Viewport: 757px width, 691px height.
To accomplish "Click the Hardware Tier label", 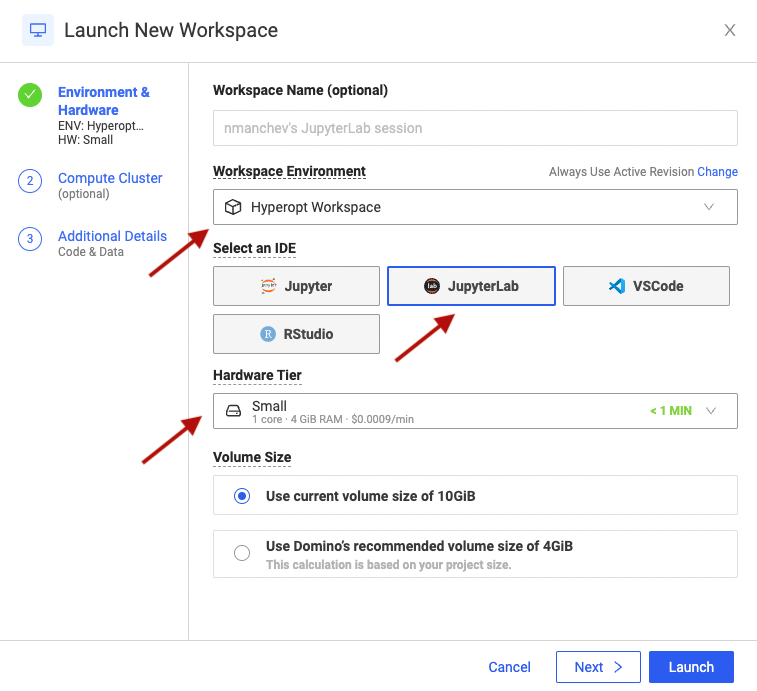I will [257, 375].
